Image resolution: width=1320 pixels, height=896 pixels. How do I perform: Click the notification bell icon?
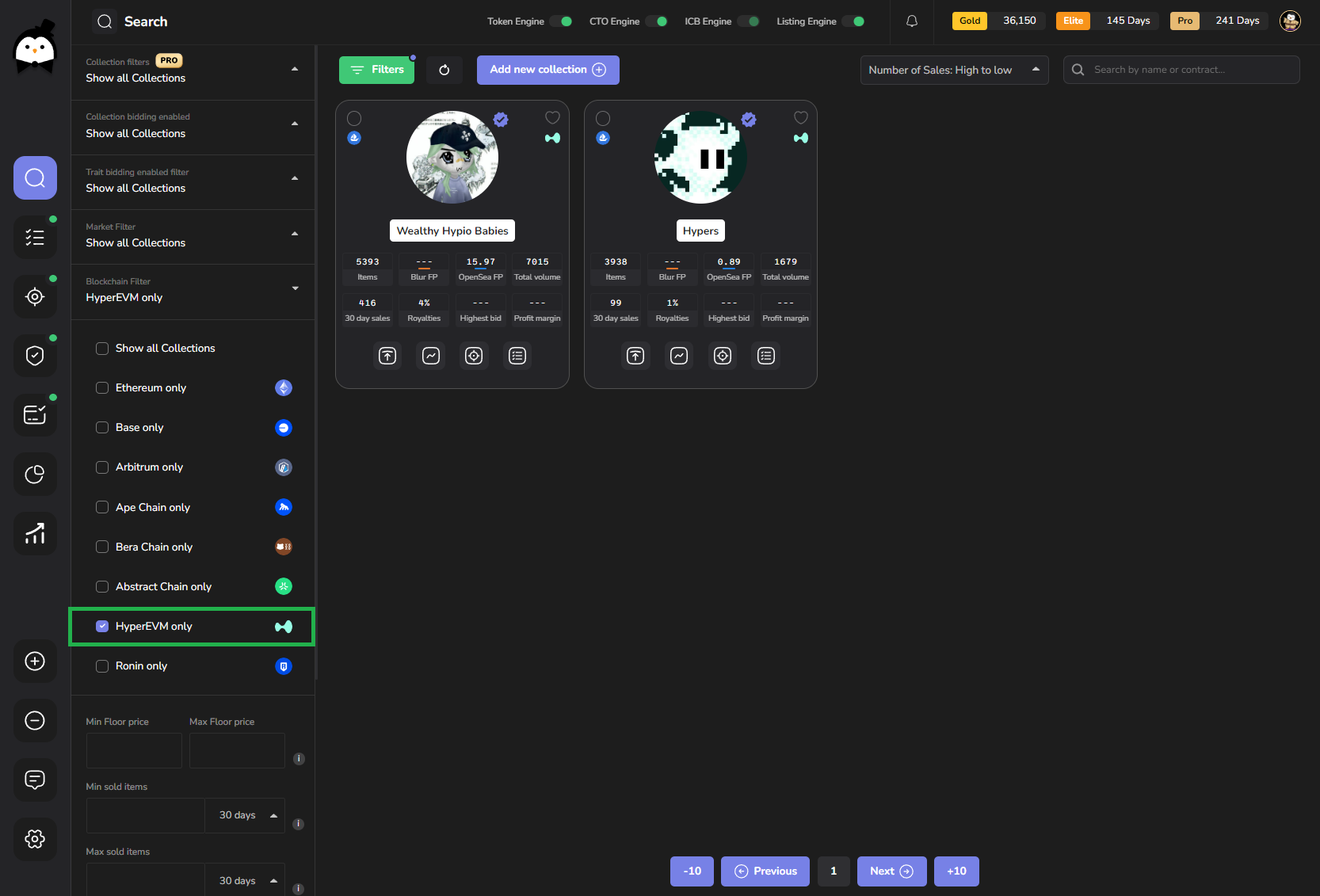[x=911, y=21]
